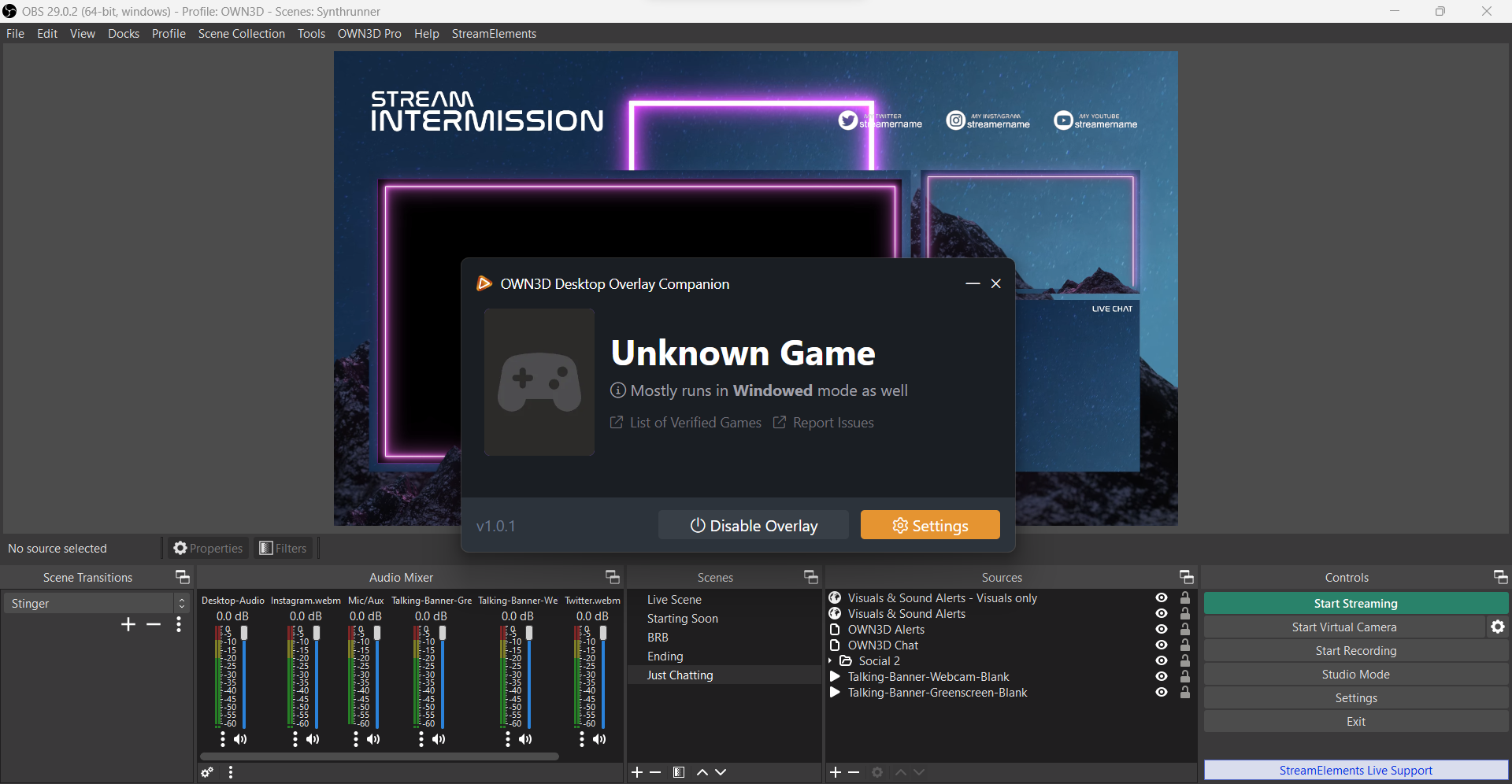Lock the OWN3D Chat source

[1185, 645]
